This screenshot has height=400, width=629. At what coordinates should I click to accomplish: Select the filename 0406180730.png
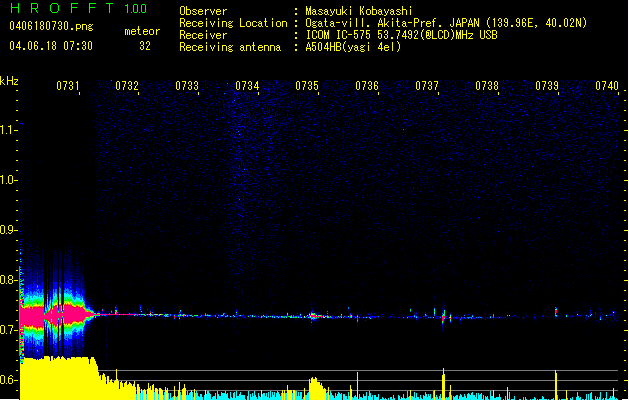tap(51, 26)
